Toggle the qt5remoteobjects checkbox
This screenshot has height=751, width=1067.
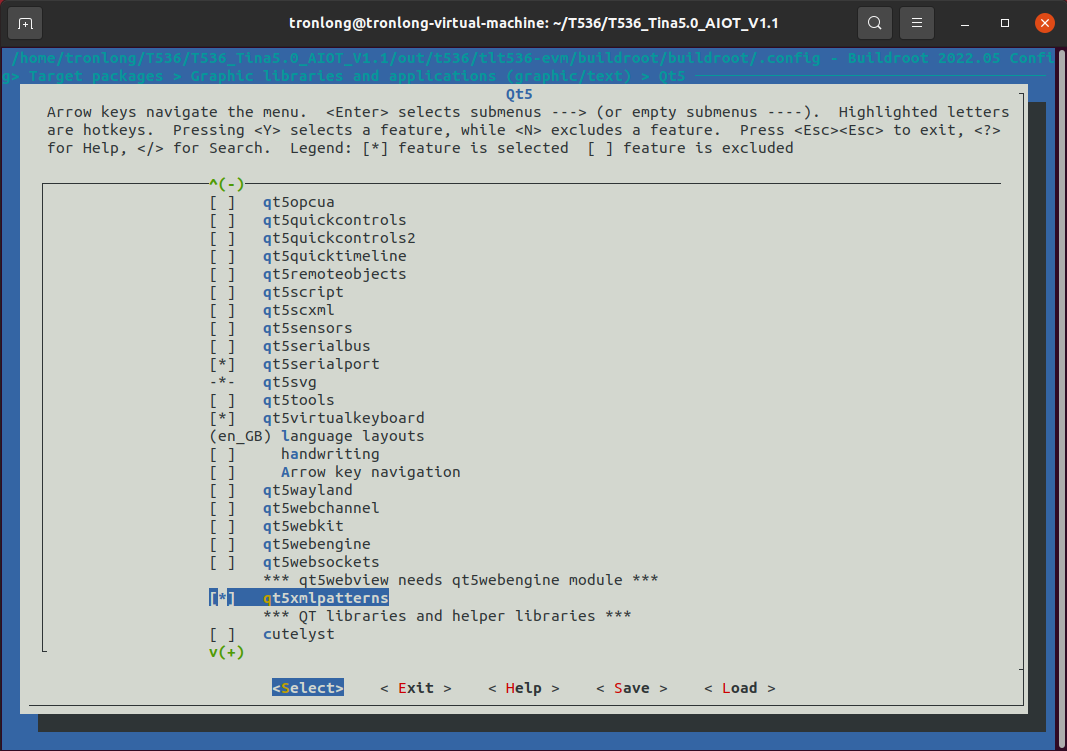[x=223, y=275]
